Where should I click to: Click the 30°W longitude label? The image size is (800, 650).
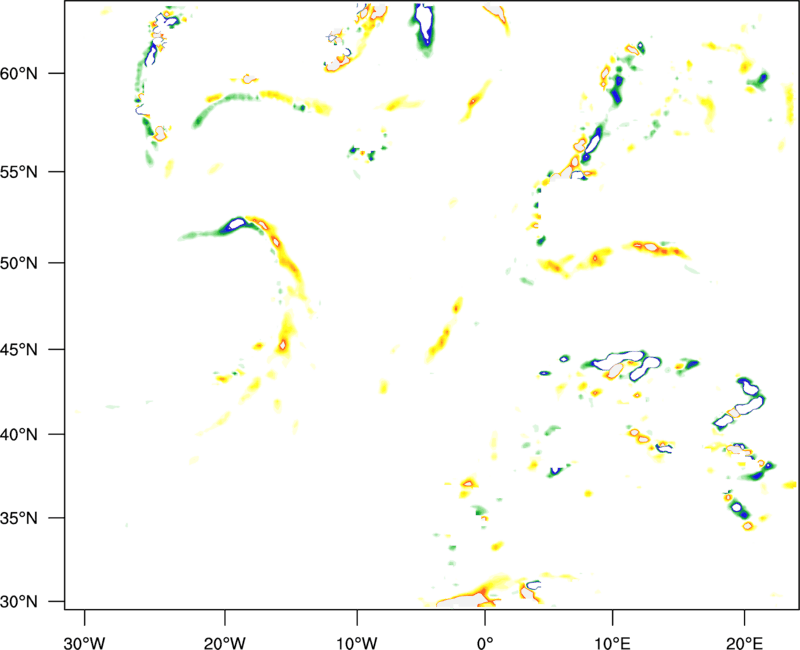pyautogui.click(x=84, y=643)
